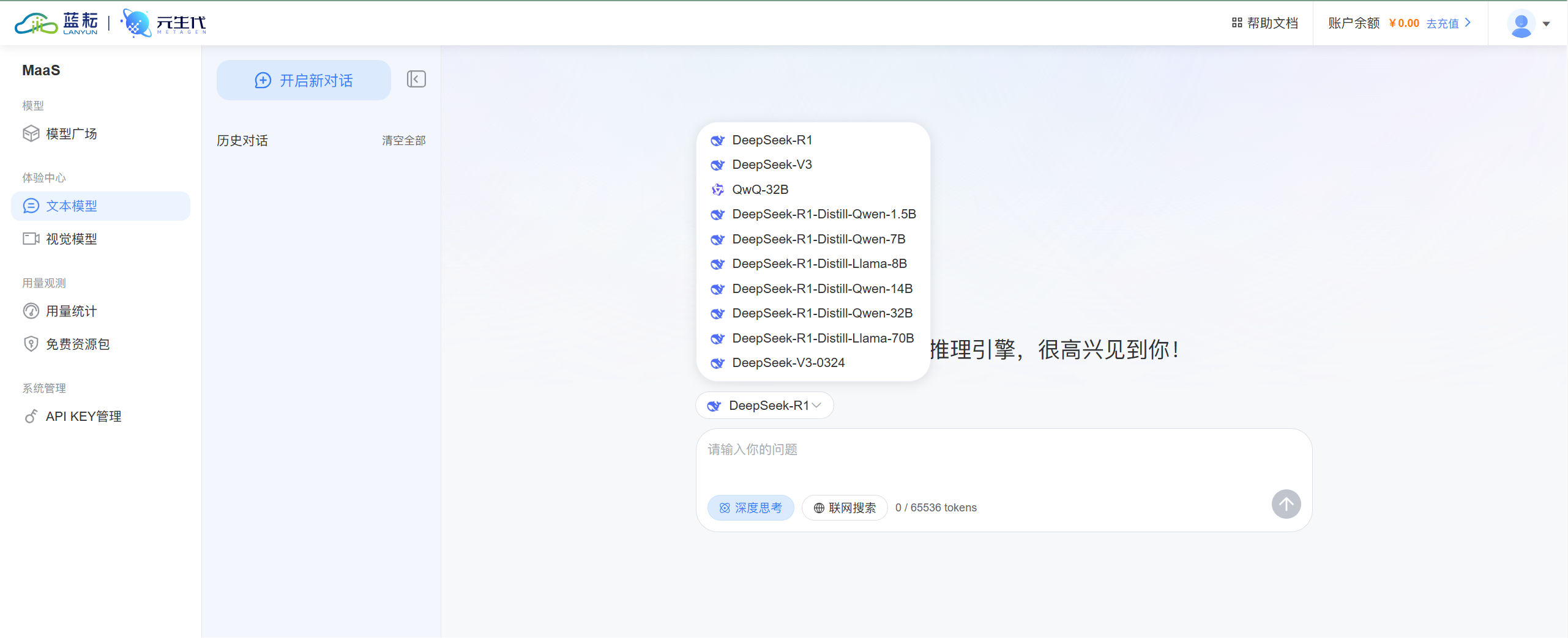
Task: Click the whale icon in model selector
Action: (714, 406)
